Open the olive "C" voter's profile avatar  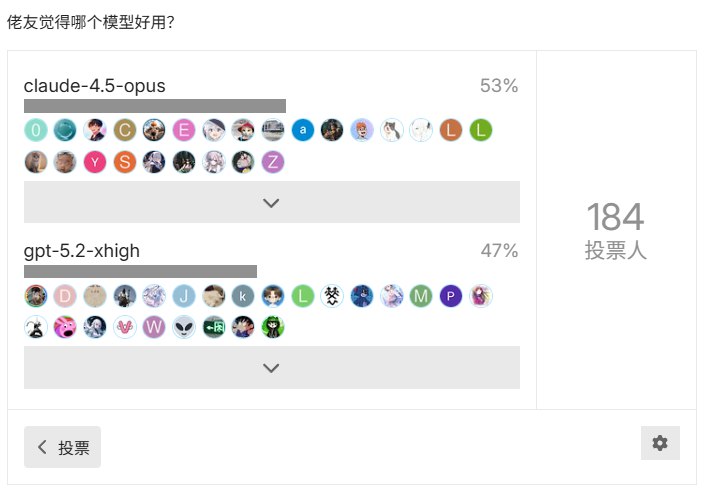pos(125,129)
